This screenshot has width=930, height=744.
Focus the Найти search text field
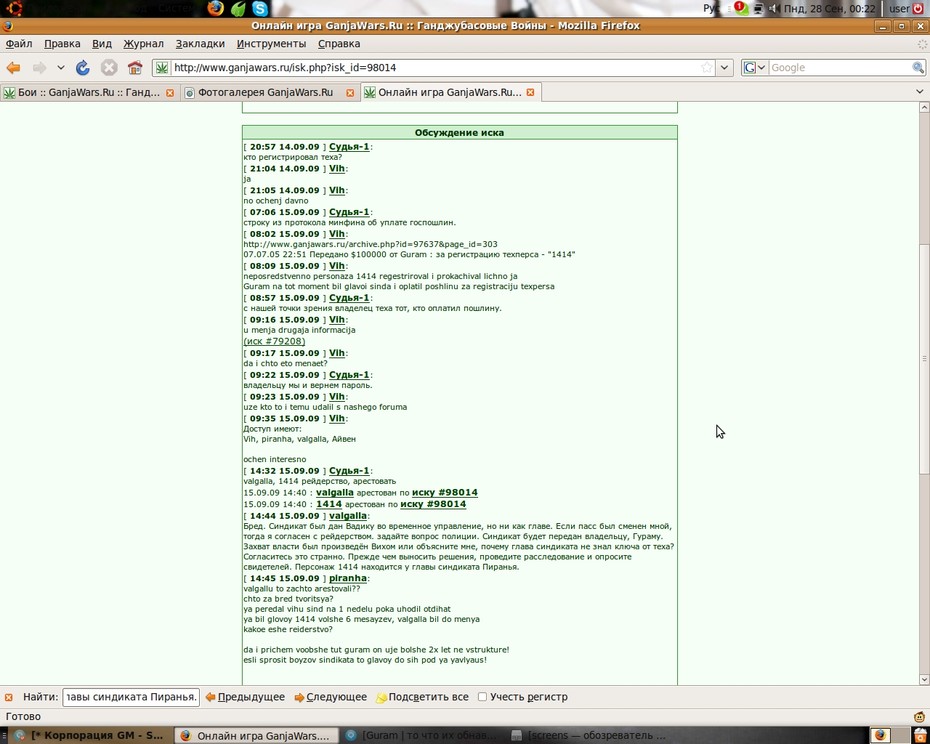(x=131, y=697)
